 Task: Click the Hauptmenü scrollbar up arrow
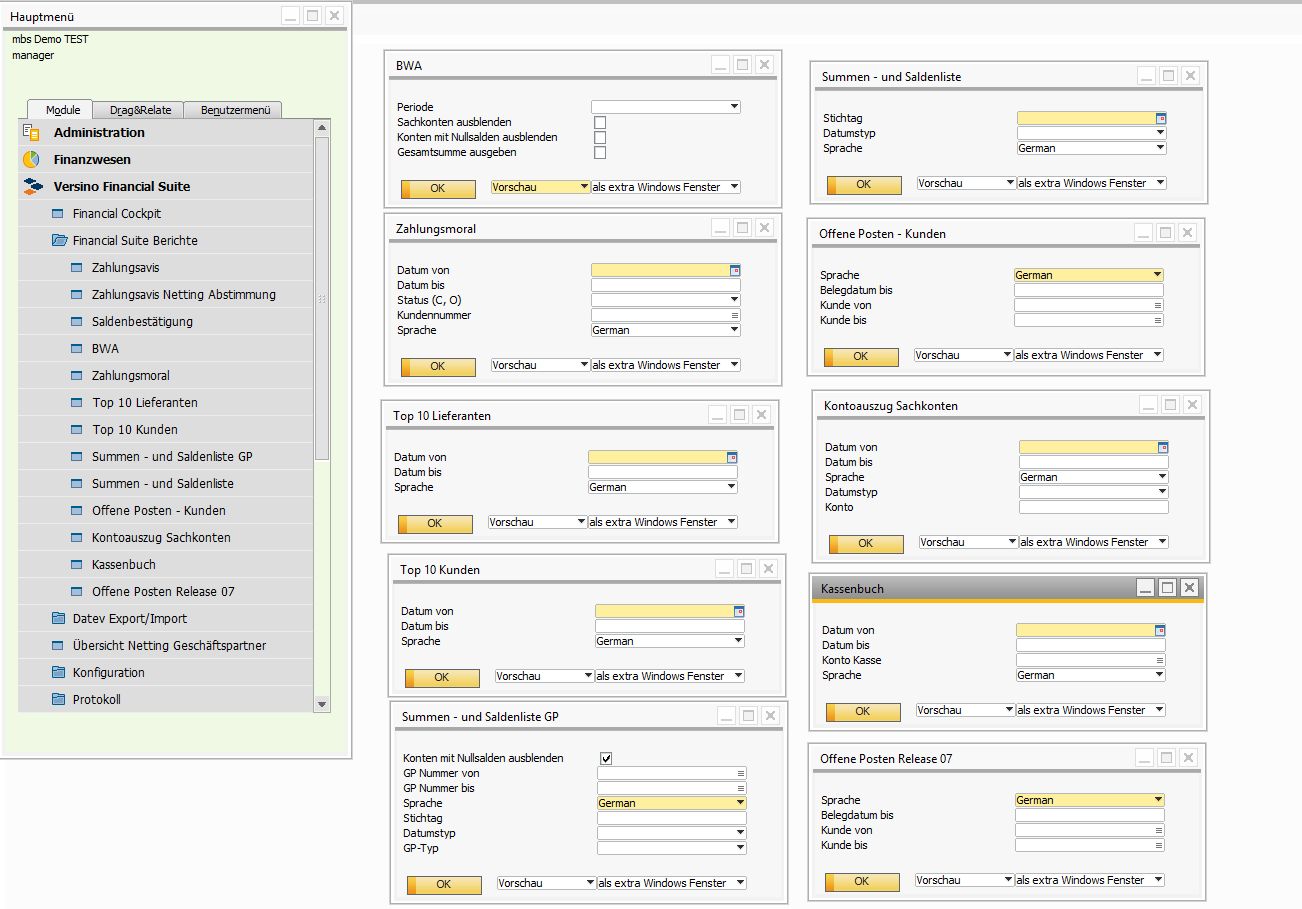click(x=322, y=127)
